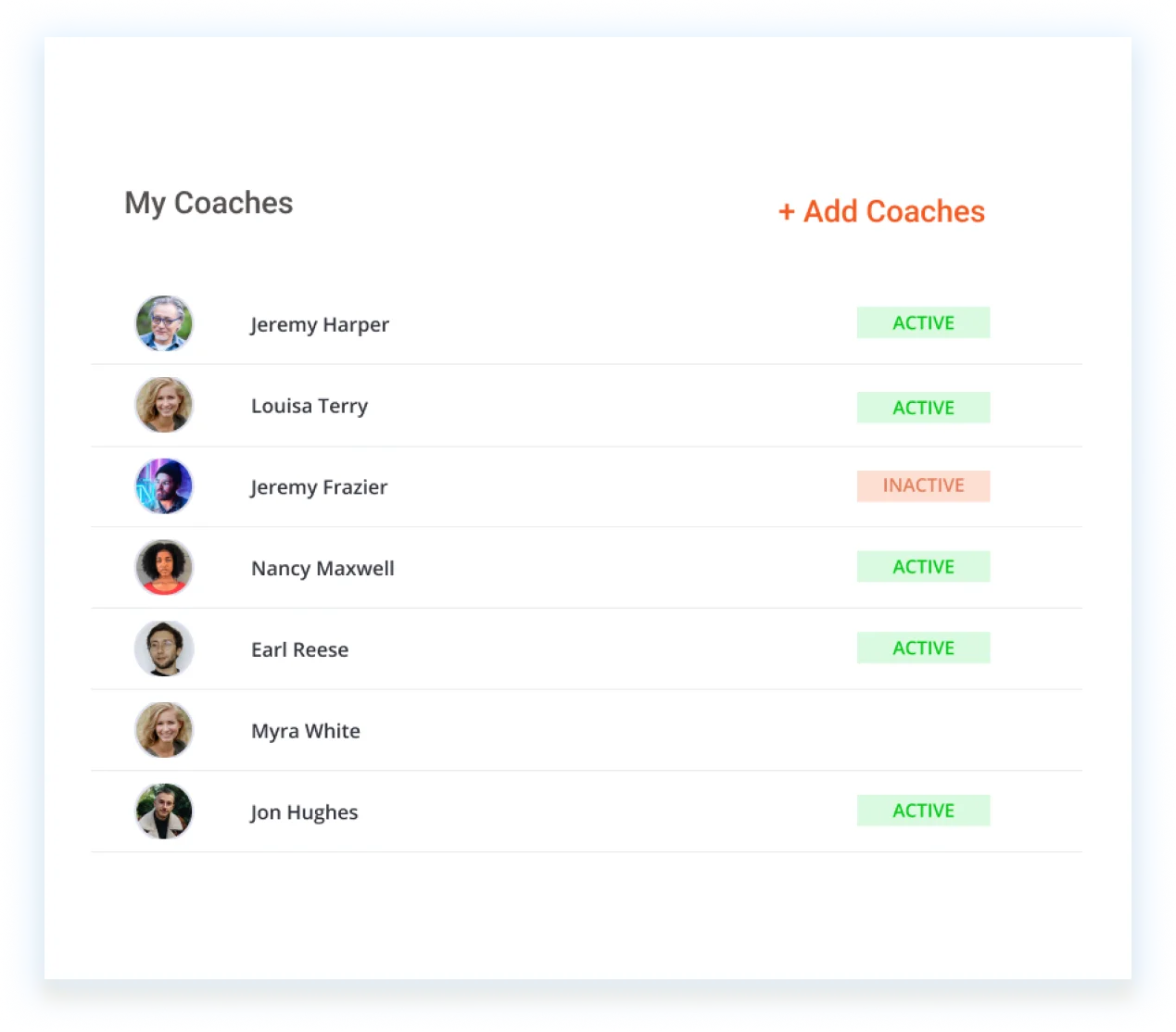The width and height of the screenshot is (1176, 1032).
Task: Select Louisa Terry's avatar photo
Action: coord(164,405)
